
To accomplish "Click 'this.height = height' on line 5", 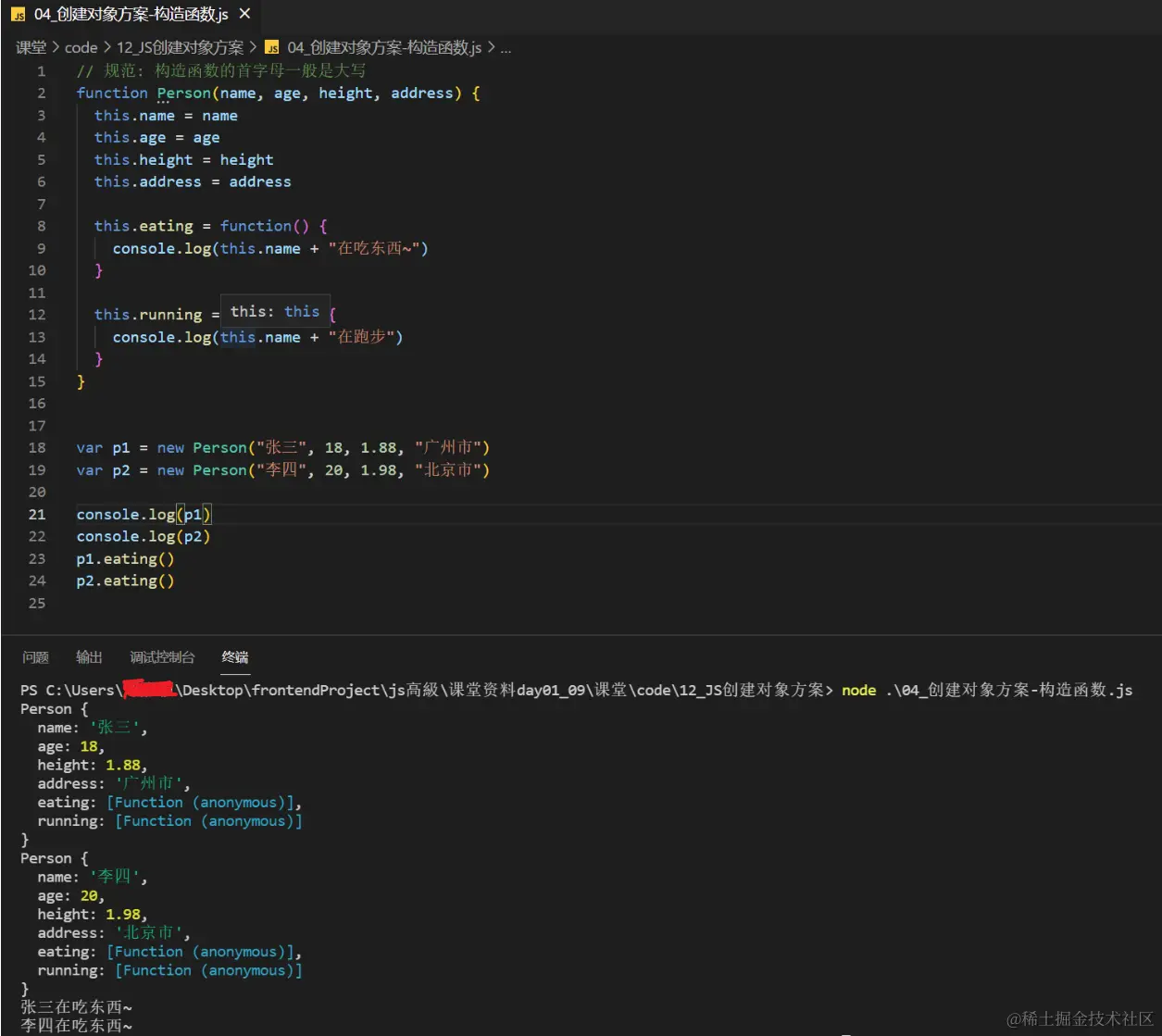I will pos(183,160).
